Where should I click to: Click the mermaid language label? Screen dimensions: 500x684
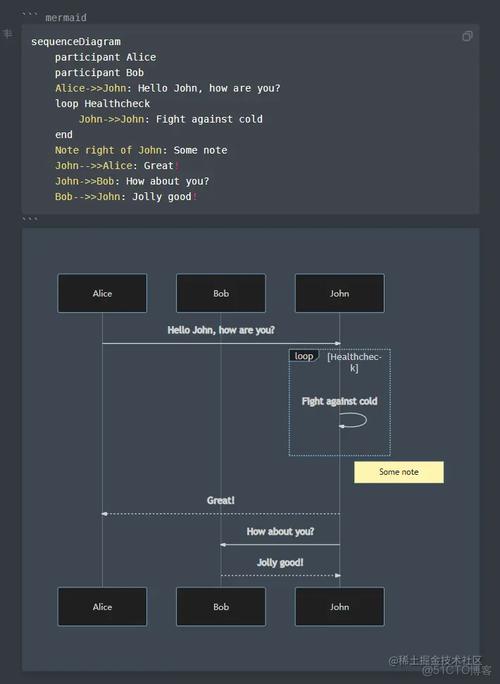point(66,18)
